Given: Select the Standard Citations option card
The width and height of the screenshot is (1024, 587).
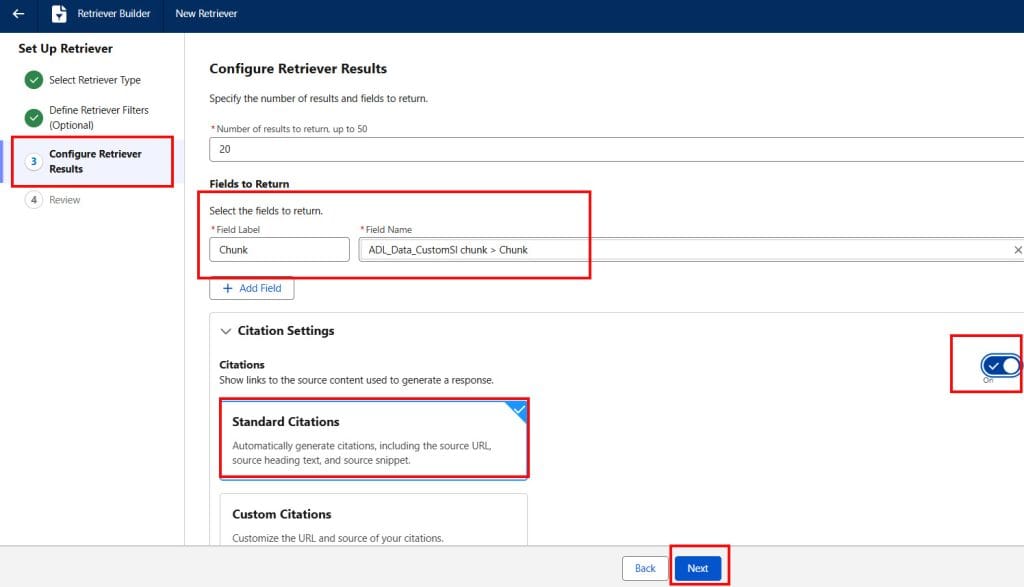Looking at the screenshot, I should 374,439.
